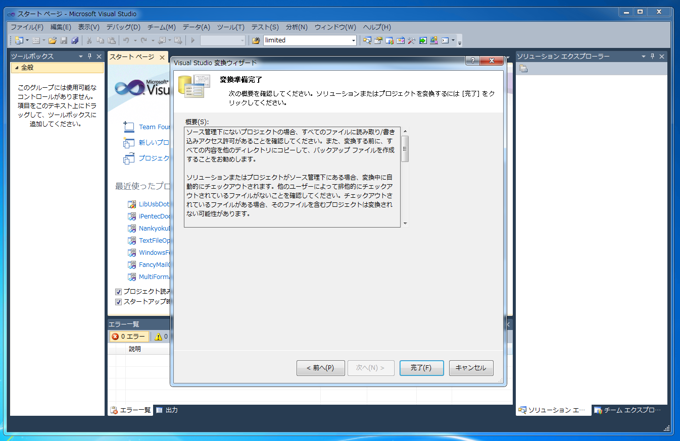Image resolution: width=680 pixels, height=441 pixels.
Task: Click the Start Page toolbar icon with green arrow
Action: (x=423, y=40)
